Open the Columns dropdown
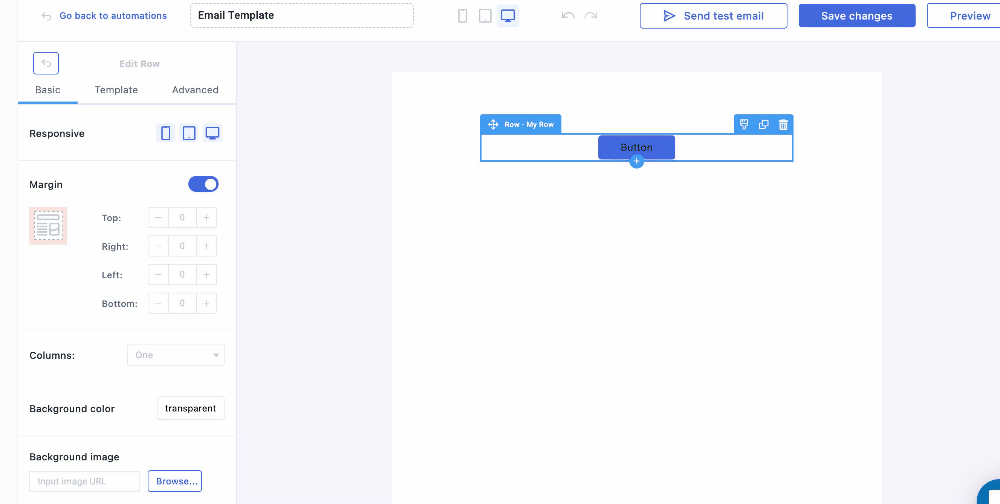This screenshot has width=1000, height=504. (x=176, y=355)
